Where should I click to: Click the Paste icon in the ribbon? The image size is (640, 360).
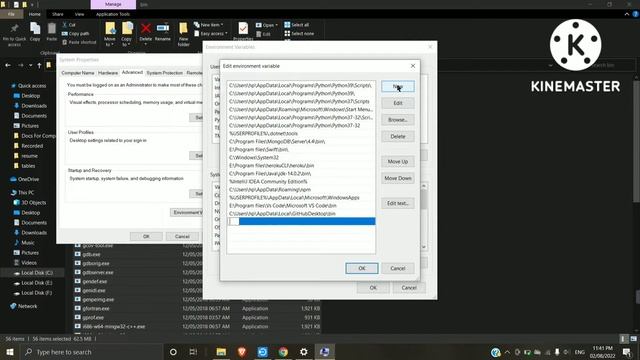51,29
